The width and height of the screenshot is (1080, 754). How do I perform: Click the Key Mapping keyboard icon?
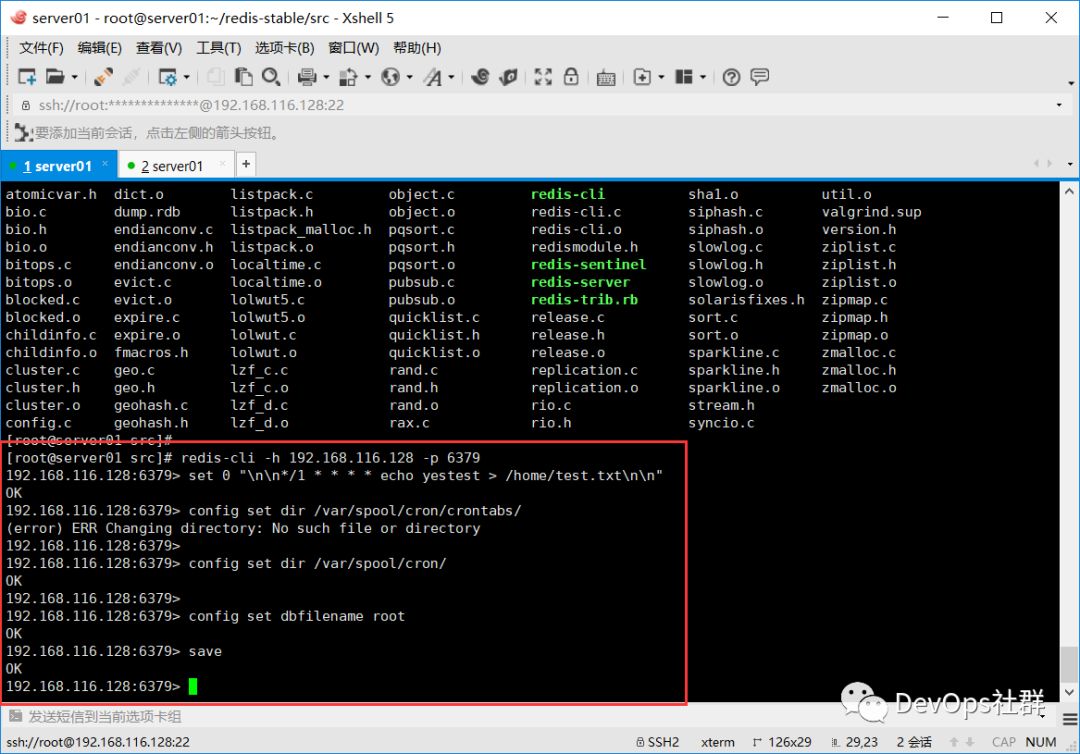(606, 78)
